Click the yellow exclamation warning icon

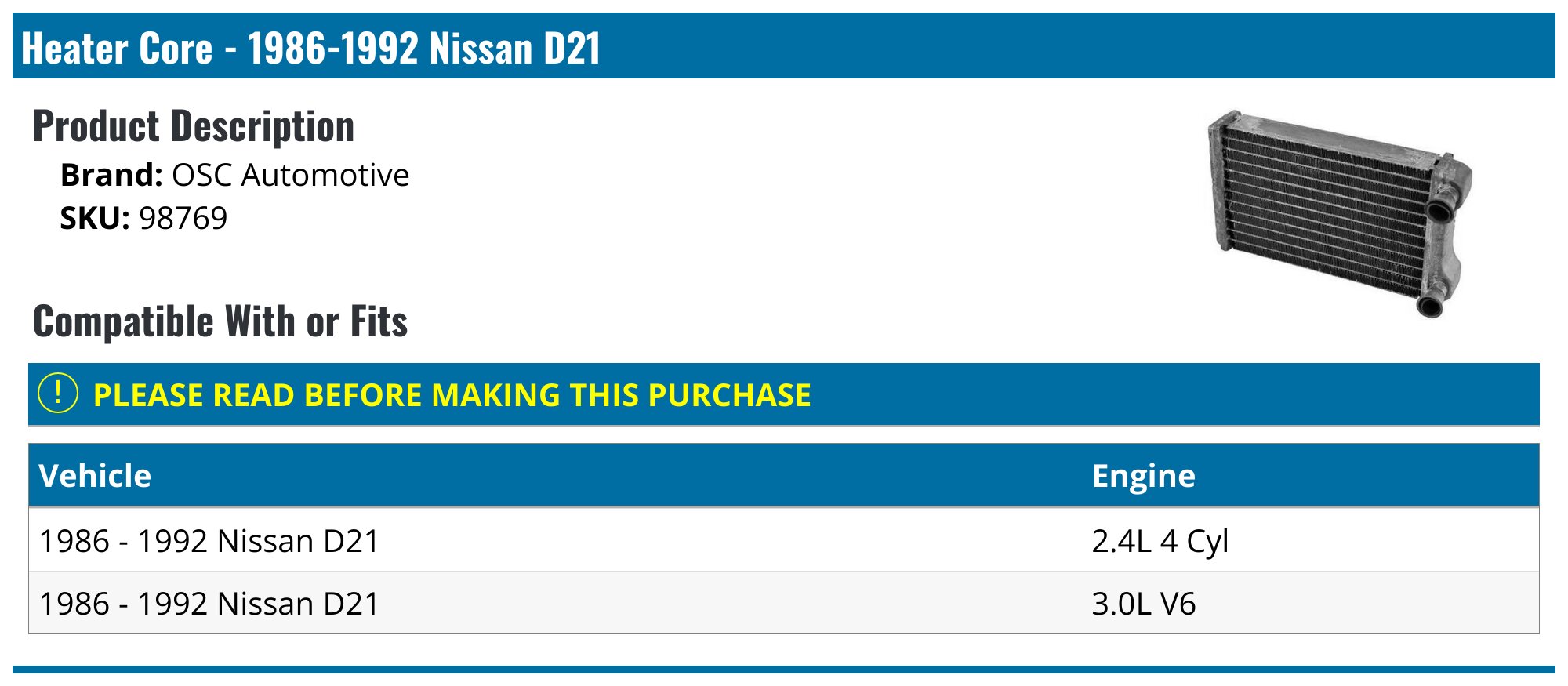click(x=58, y=394)
